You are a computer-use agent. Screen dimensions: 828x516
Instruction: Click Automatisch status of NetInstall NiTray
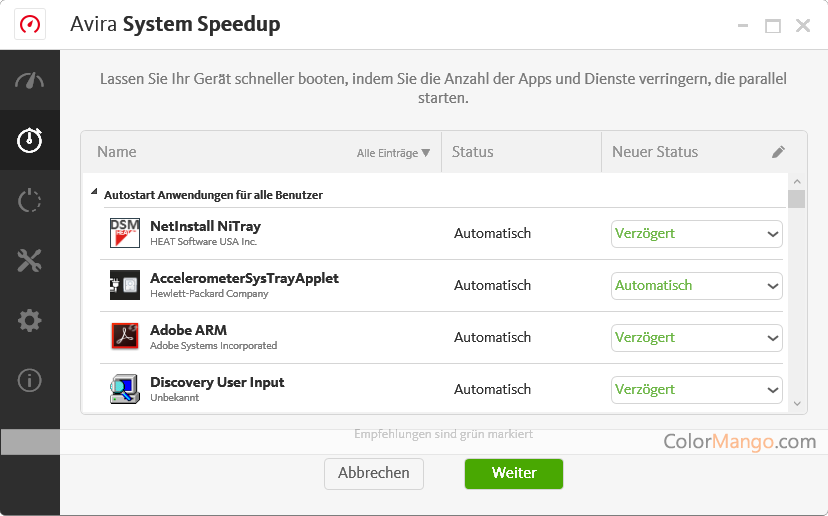coord(492,233)
